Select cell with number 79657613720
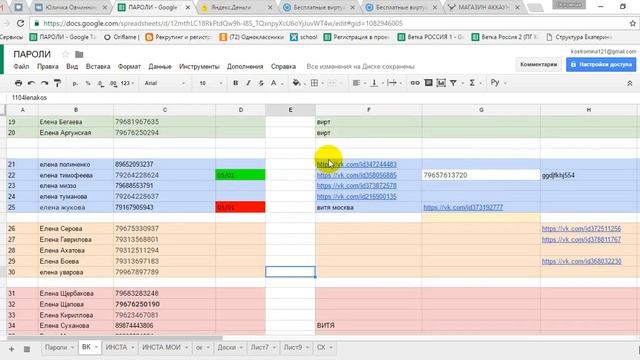This screenshot has width=640, height=360. tap(481, 175)
